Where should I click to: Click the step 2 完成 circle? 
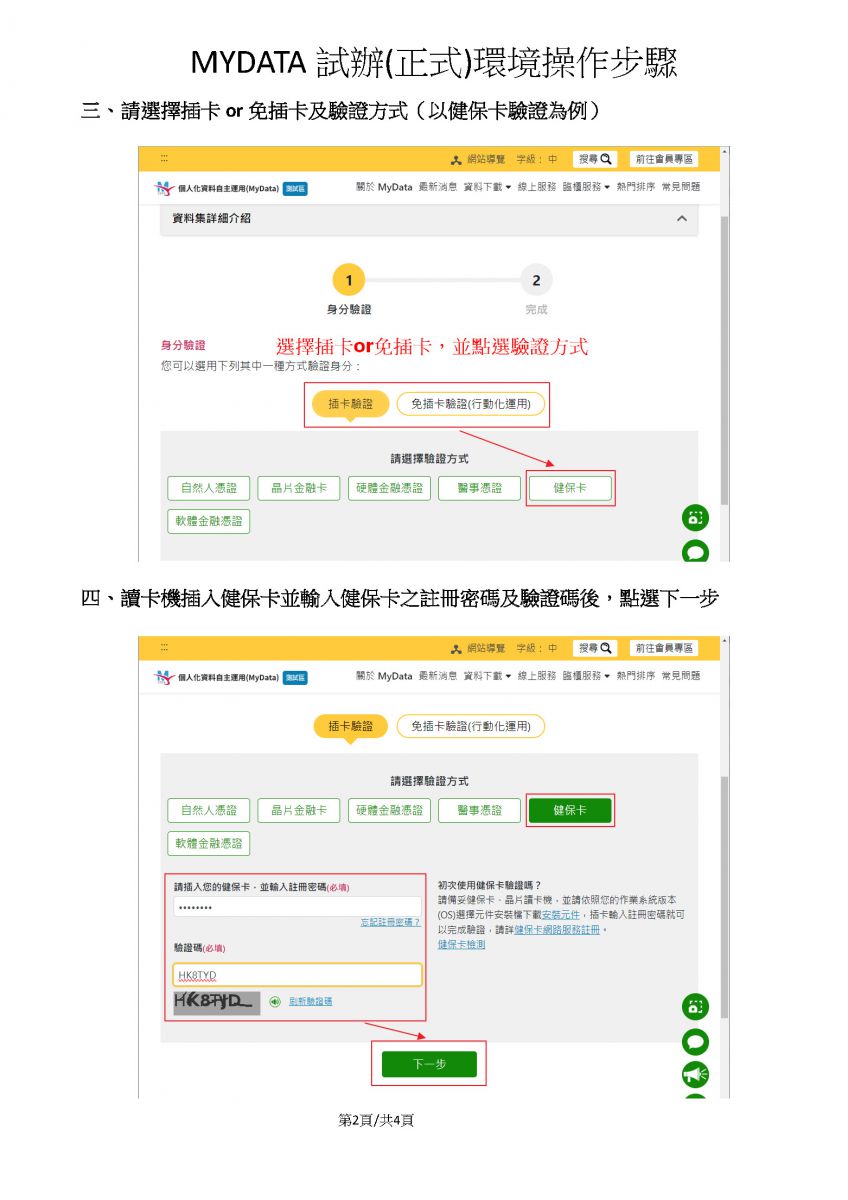(x=536, y=281)
